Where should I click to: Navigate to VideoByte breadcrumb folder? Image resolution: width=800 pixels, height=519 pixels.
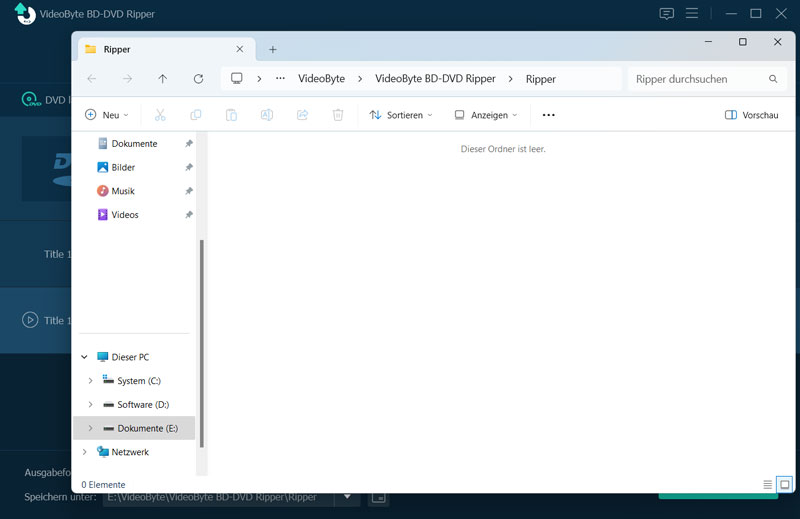(x=321, y=79)
